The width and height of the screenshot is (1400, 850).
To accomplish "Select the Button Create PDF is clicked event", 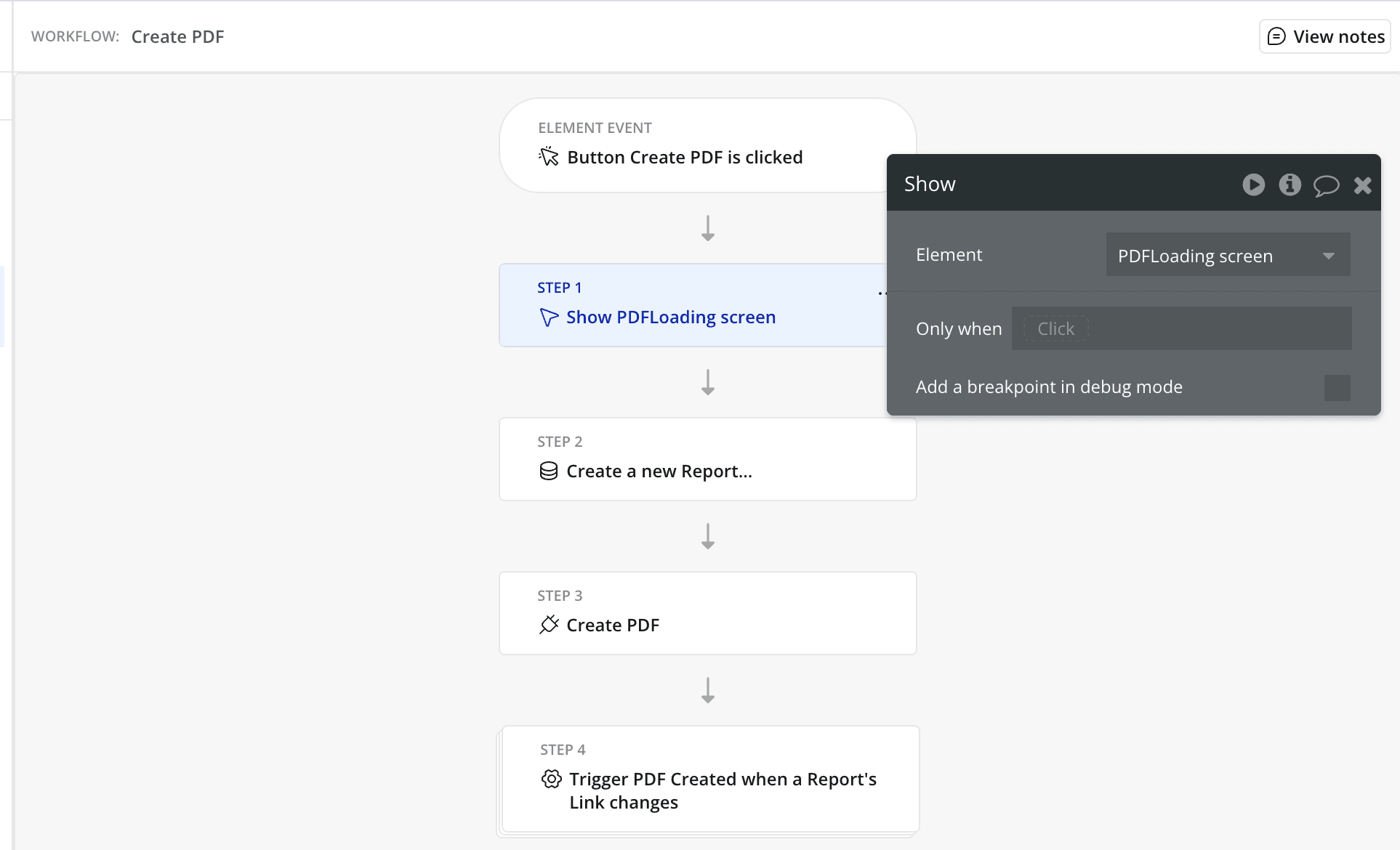I will coord(684,157).
